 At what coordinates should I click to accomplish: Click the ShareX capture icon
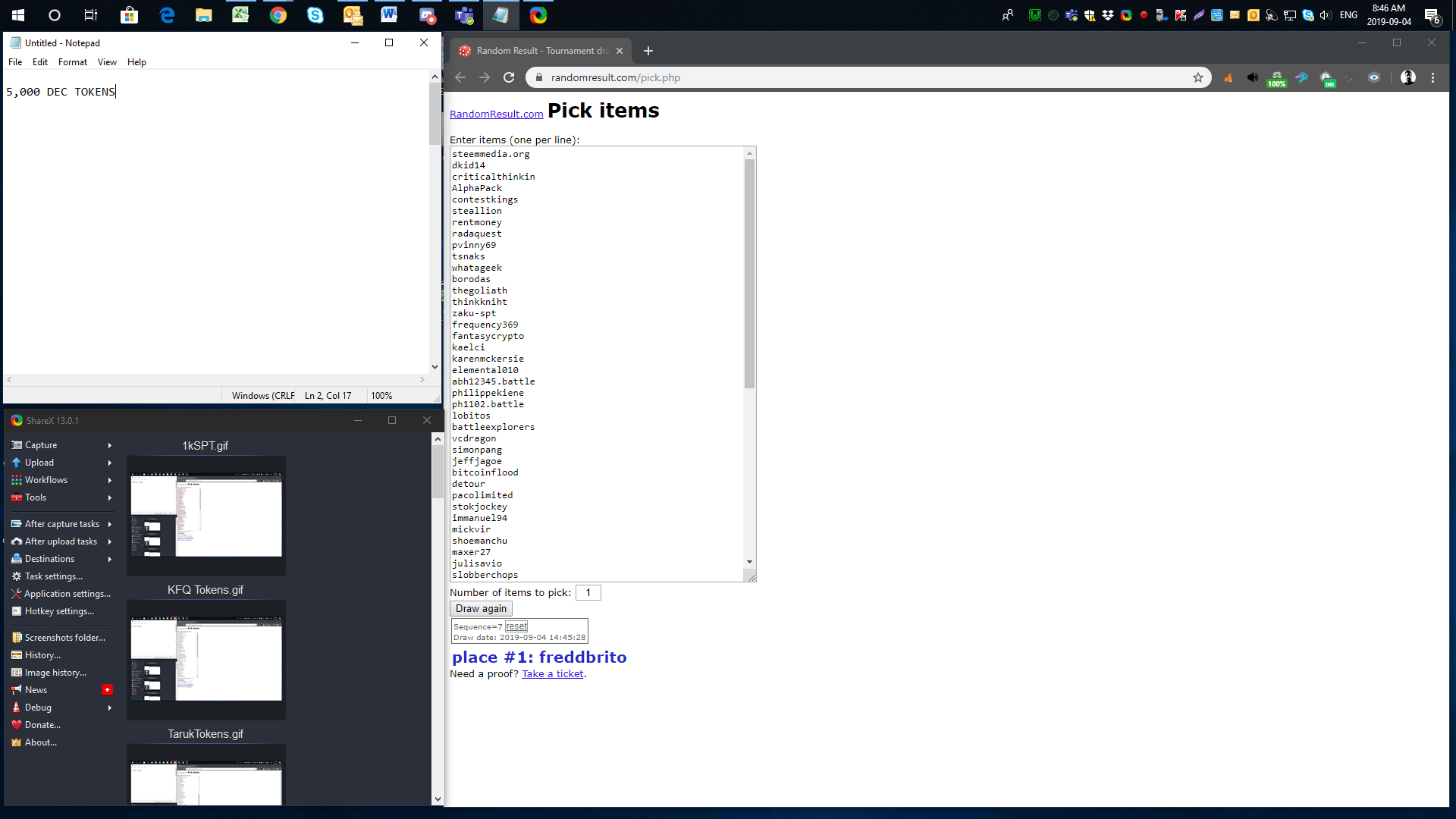click(16, 445)
